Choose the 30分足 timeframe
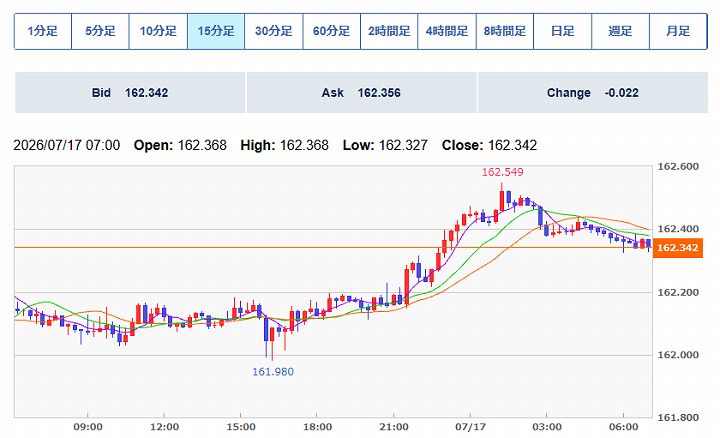The image size is (720, 438). [274, 31]
